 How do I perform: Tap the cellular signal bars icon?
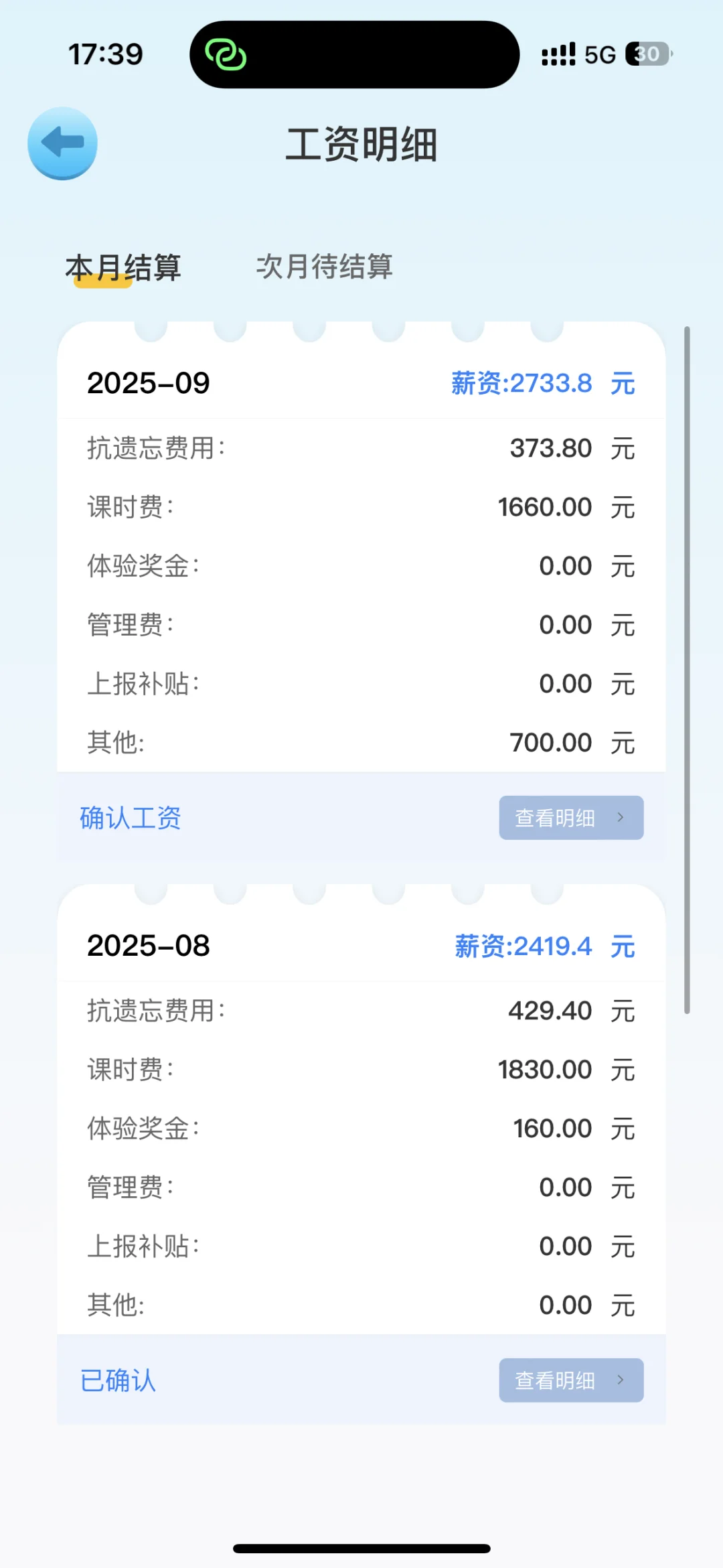pos(558,54)
